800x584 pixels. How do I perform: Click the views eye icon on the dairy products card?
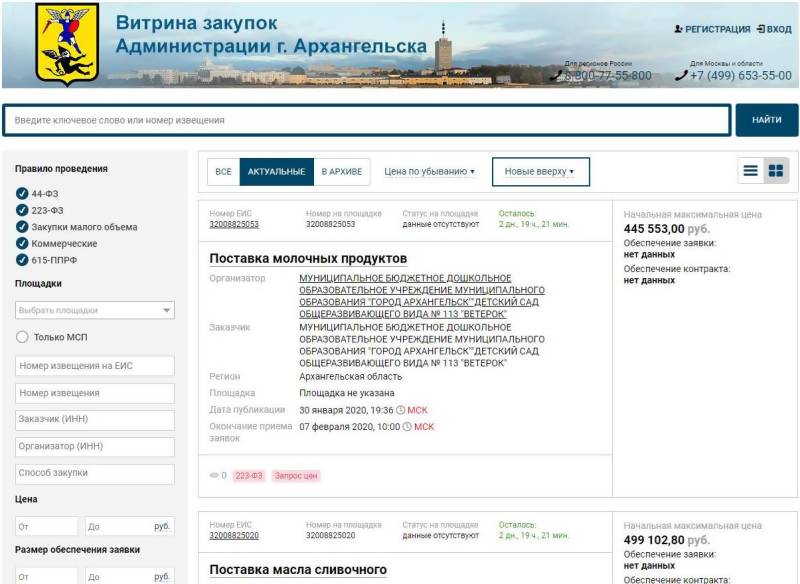click(214, 476)
